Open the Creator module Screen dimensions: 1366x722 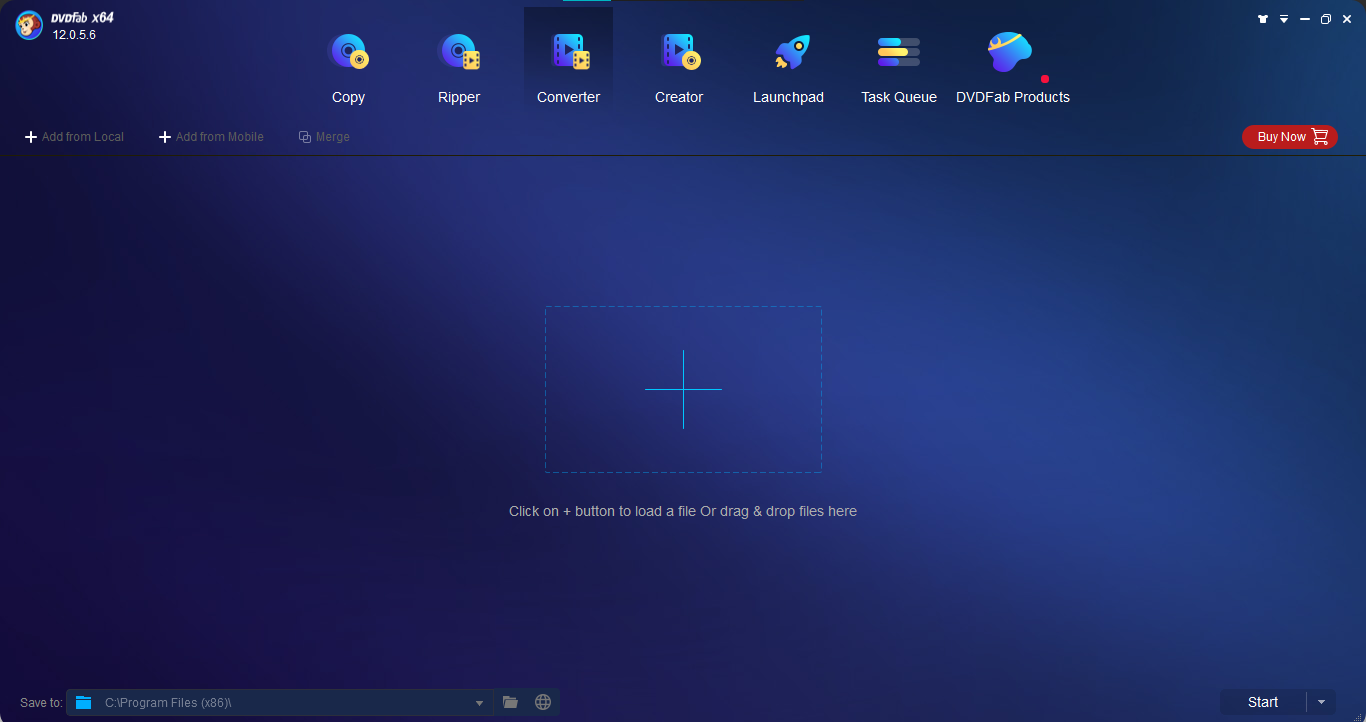point(679,67)
